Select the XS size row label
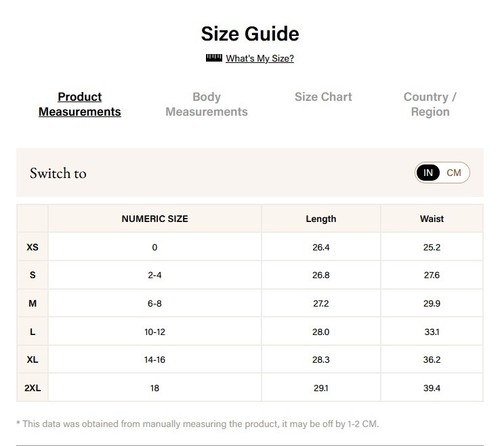The width and height of the screenshot is (500, 446). pos(32,247)
